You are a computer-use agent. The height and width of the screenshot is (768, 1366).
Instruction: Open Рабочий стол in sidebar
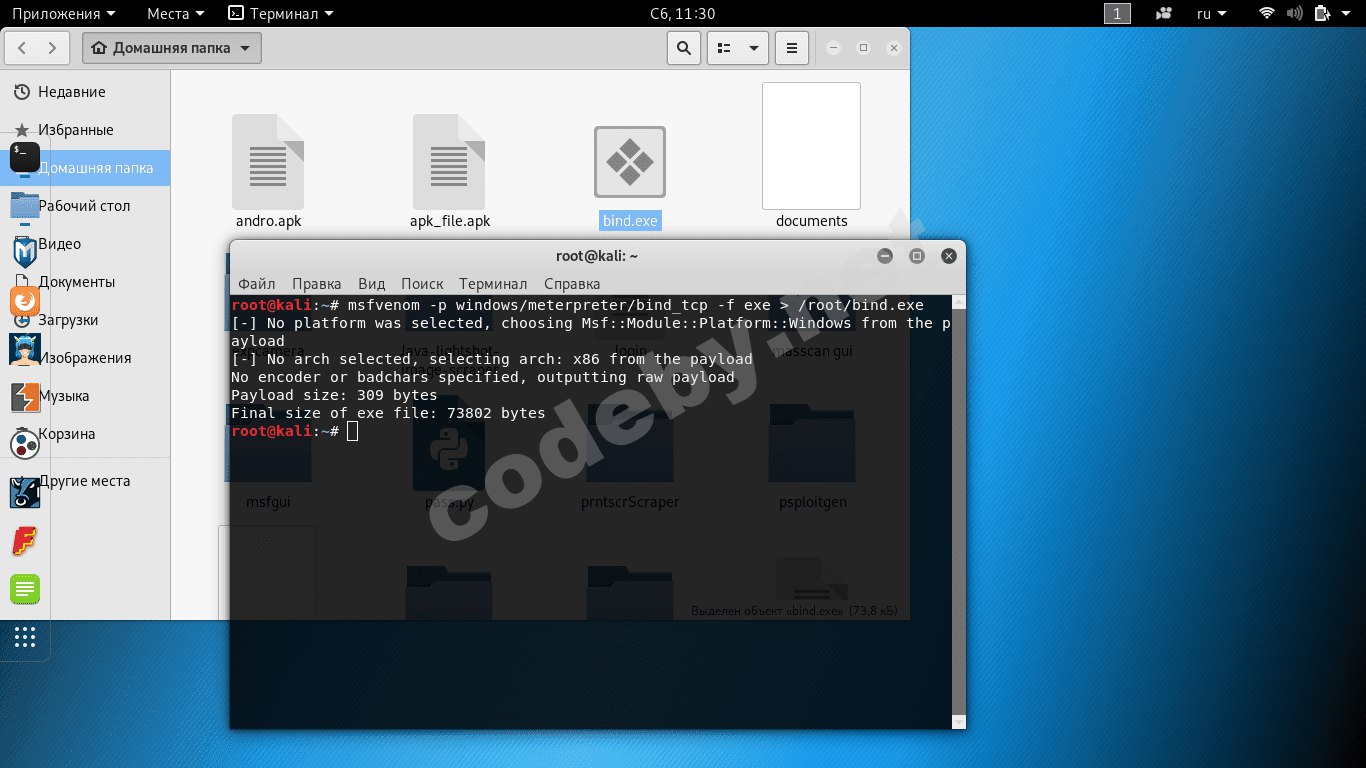tap(86, 206)
